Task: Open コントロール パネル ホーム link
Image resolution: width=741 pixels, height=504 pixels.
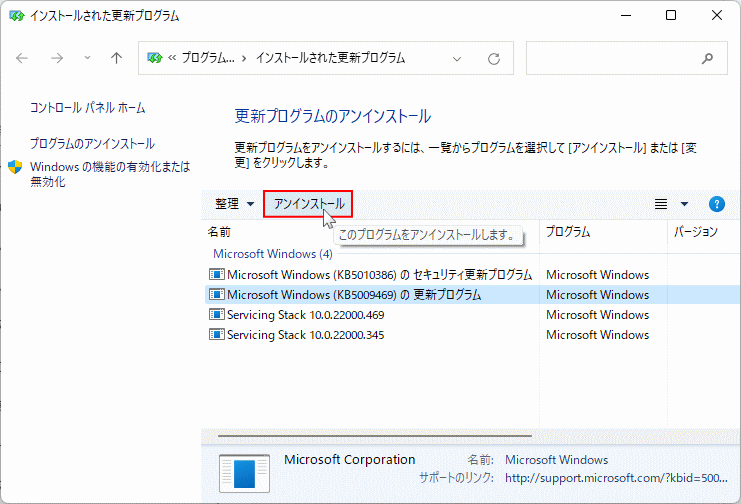Action: [87, 108]
